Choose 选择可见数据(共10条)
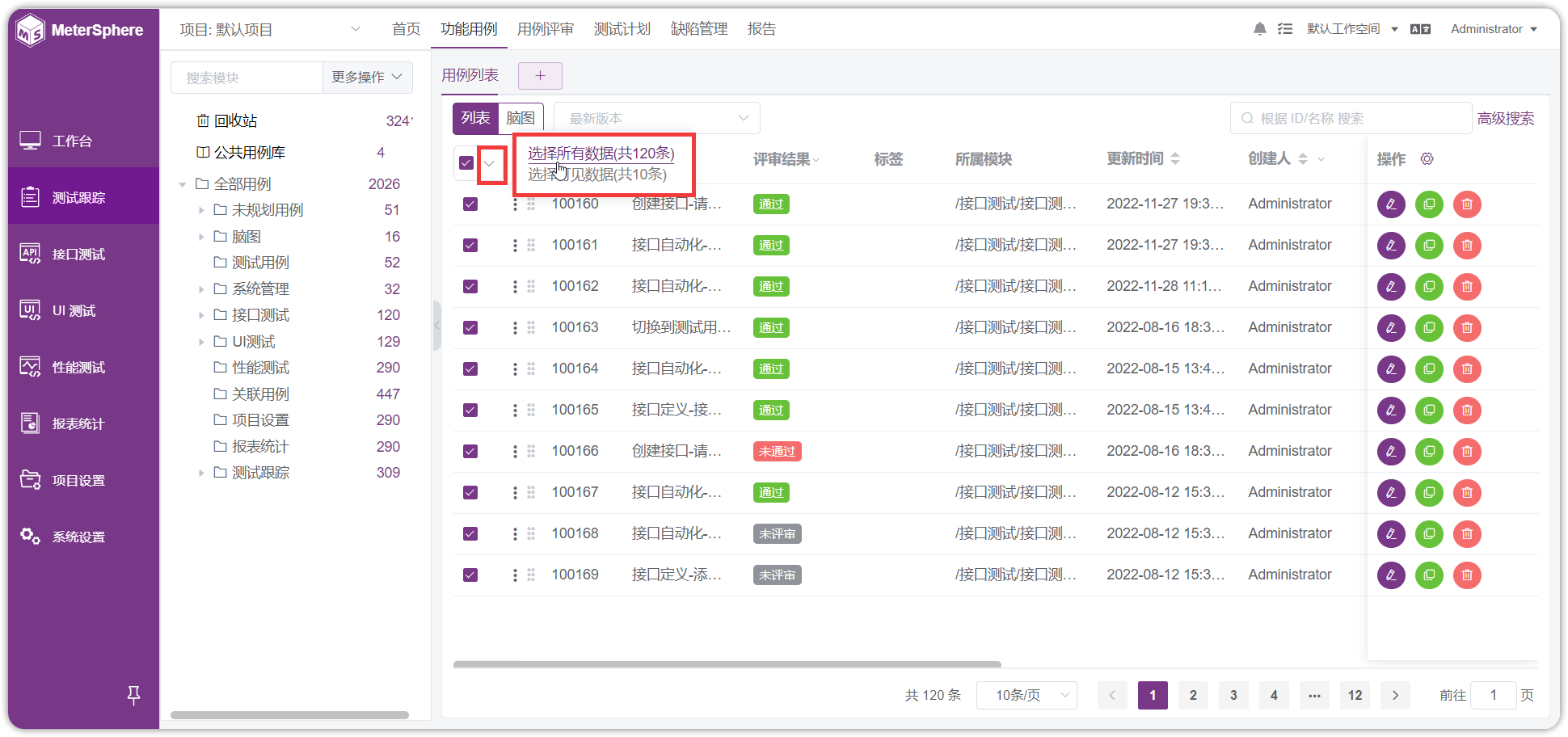This screenshot has width=1568, height=737. click(x=597, y=175)
